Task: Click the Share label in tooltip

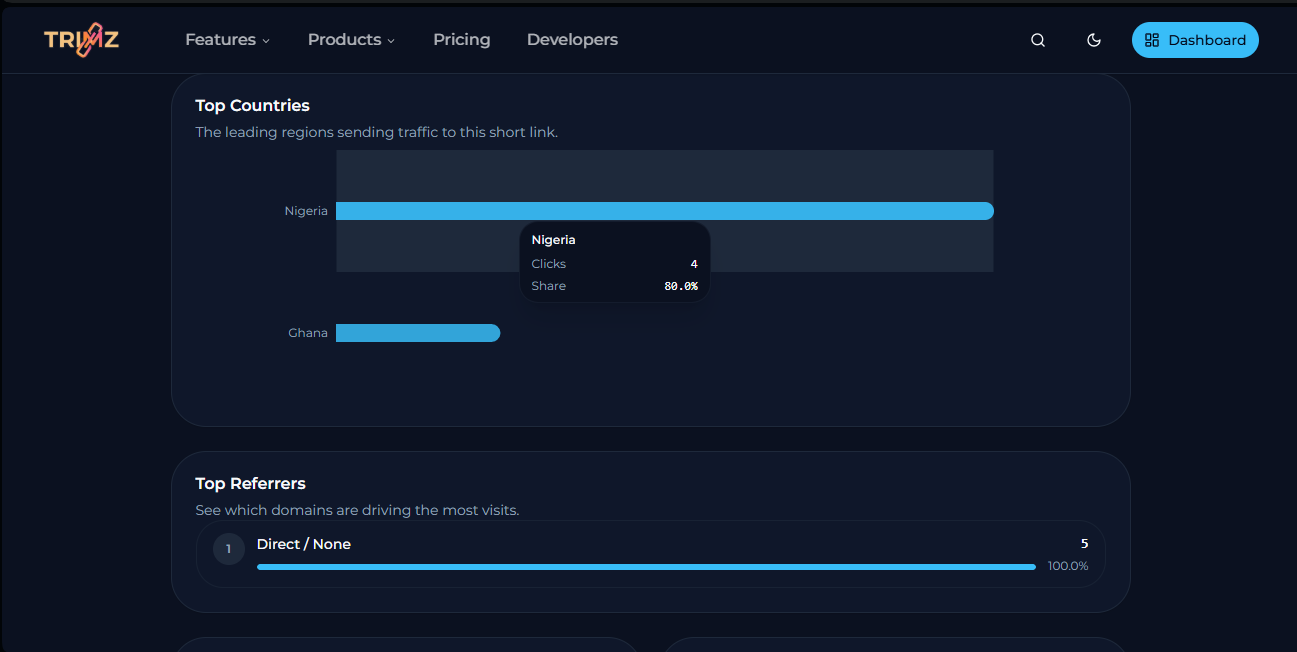Action: coord(549,286)
